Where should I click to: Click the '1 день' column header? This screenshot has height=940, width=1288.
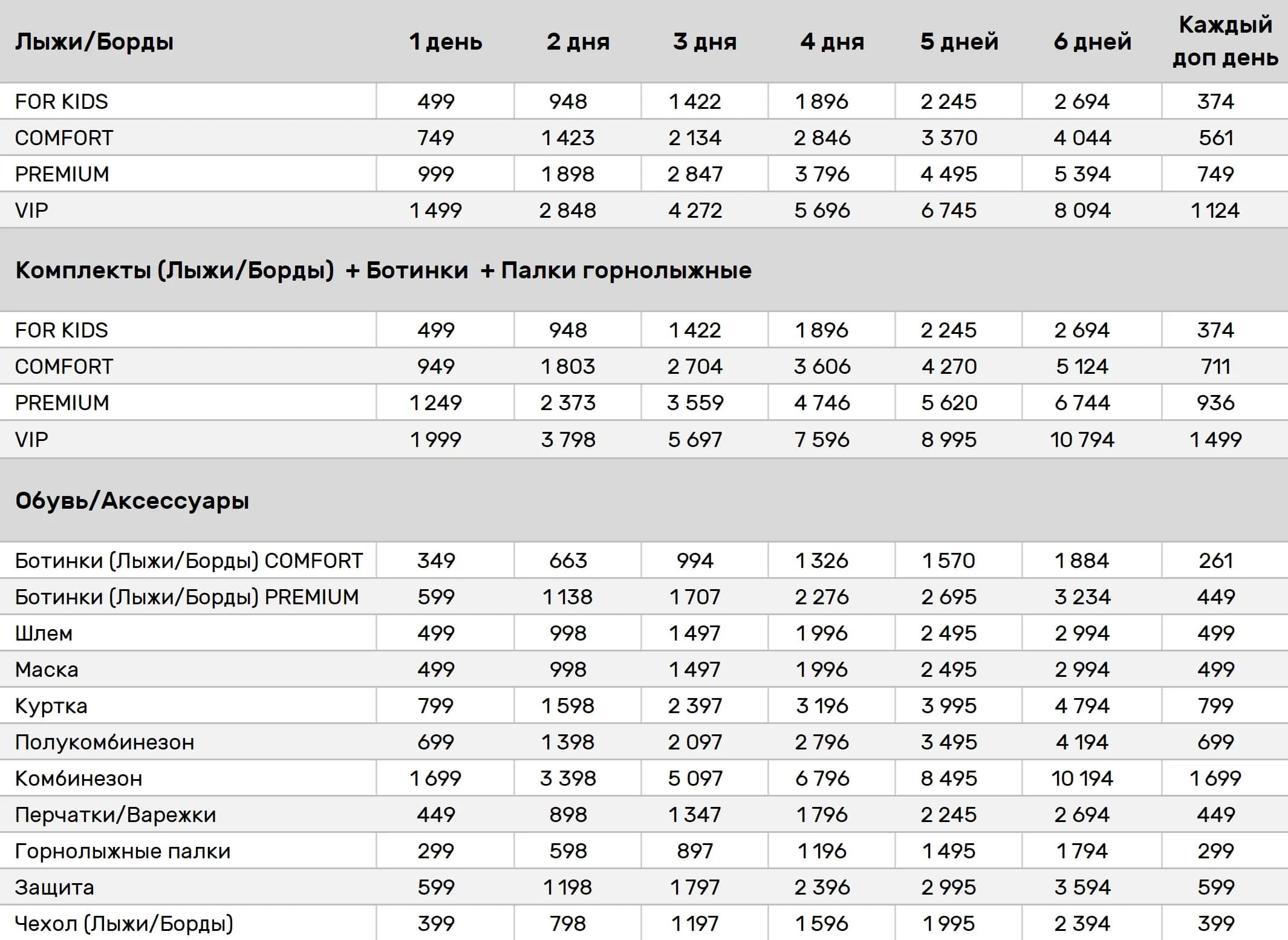(446, 42)
